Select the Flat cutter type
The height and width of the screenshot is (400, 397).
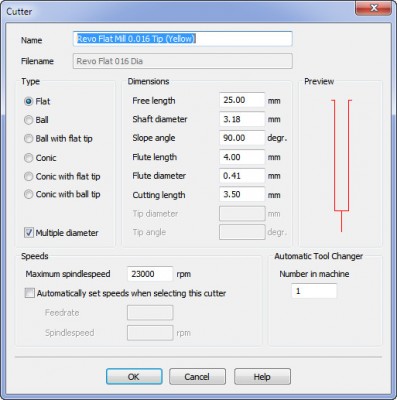click(29, 101)
